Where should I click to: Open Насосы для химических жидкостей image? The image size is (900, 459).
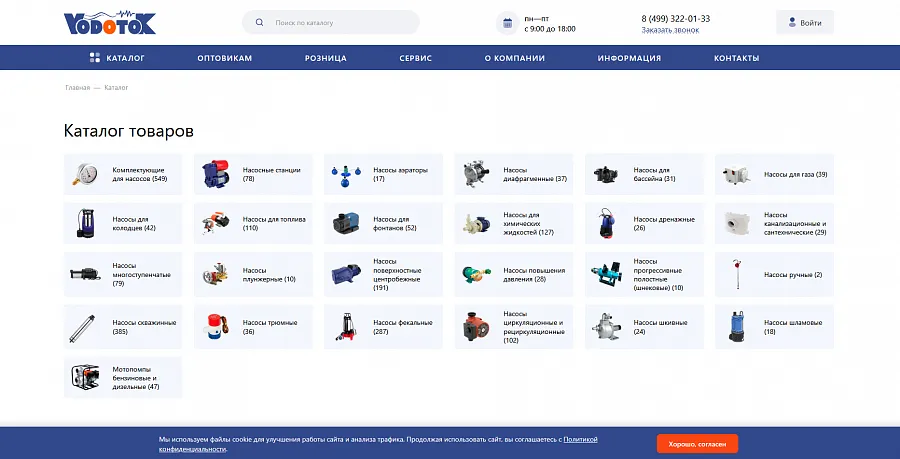pyautogui.click(x=476, y=223)
